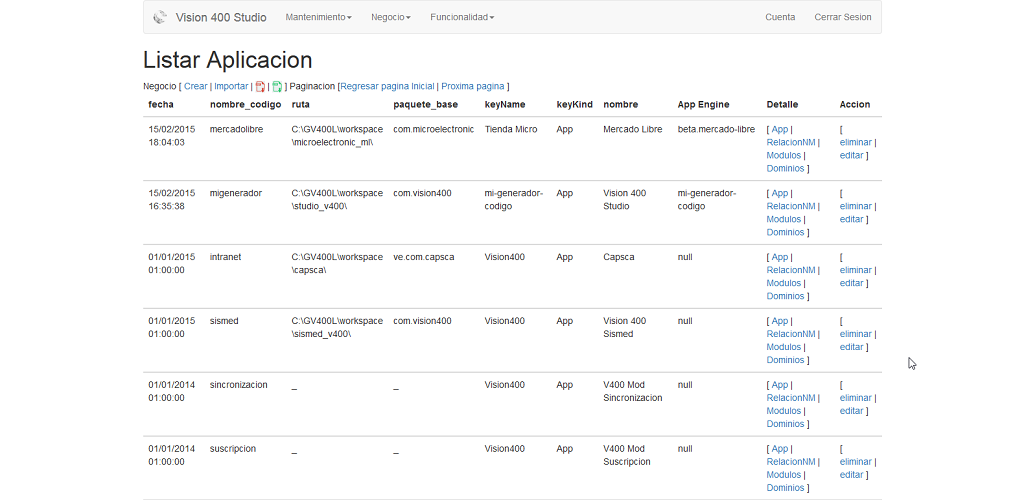This screenshot has height=500, width=1024.
Task: Click the Crear link
Action: coord(196,87)
